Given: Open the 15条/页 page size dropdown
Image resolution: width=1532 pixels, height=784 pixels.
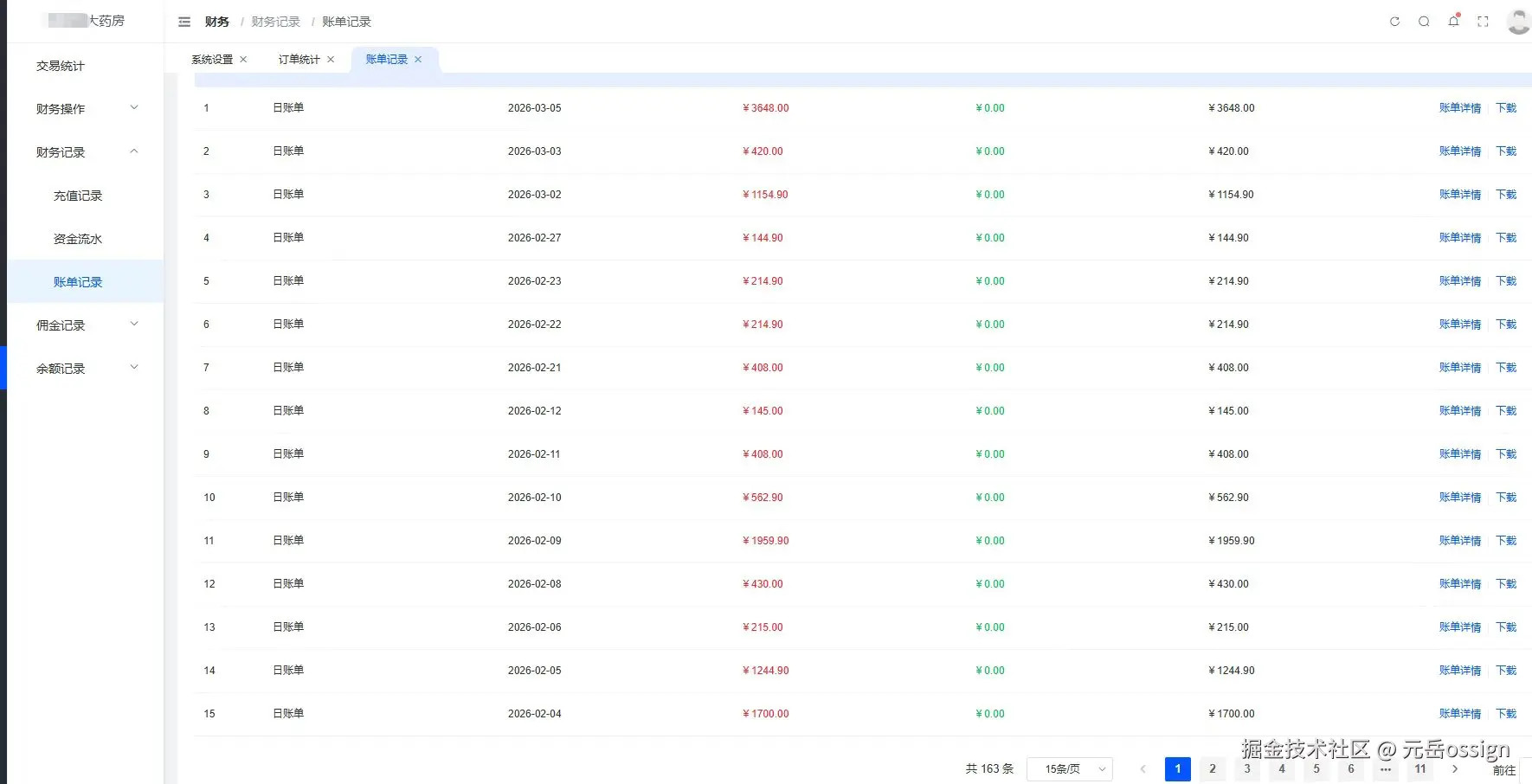Looking at the screenshot, I should tap(1070, 769).
